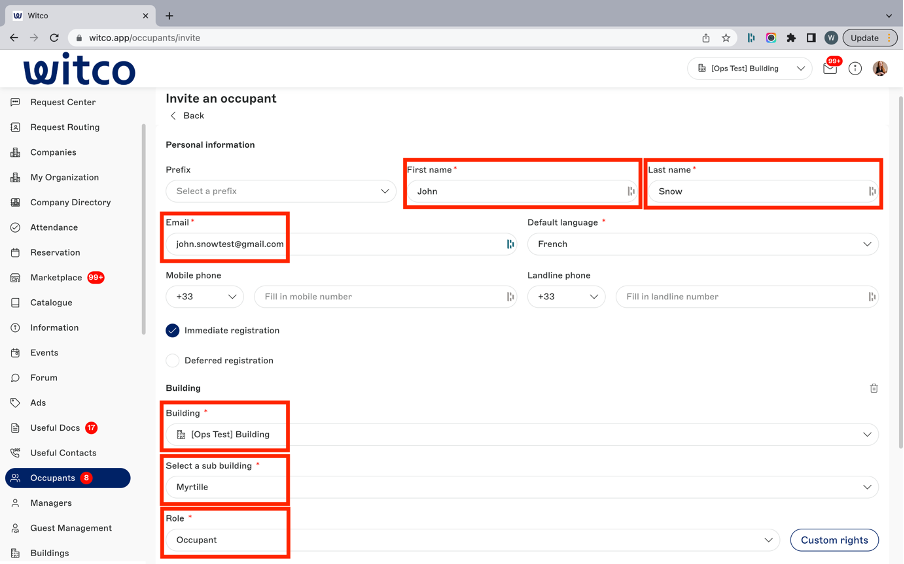Open Attendance section
This screenshot has width=904, height=564.
(x=54, y=227)
